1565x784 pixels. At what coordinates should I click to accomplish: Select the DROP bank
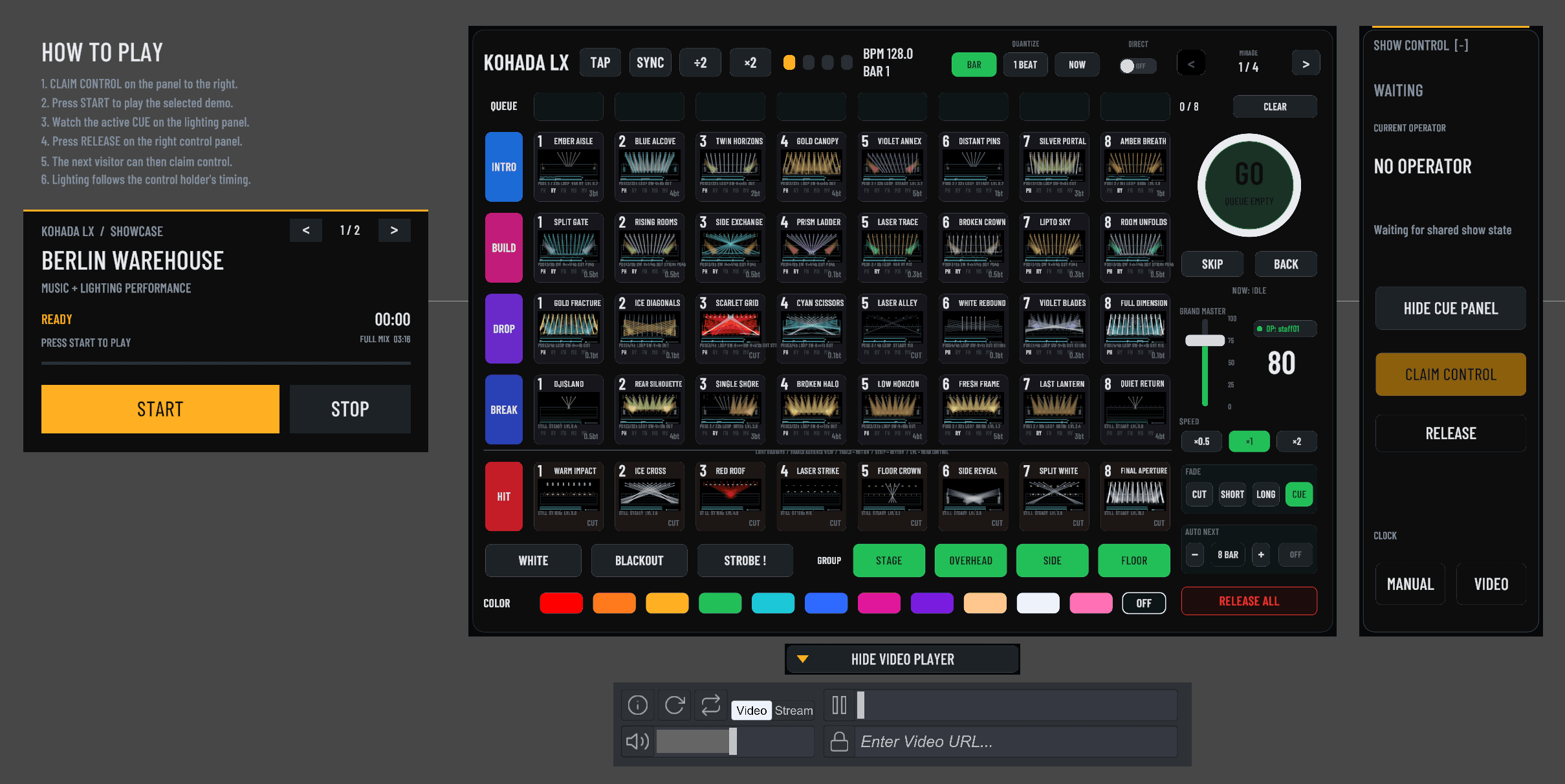point(504,329)
